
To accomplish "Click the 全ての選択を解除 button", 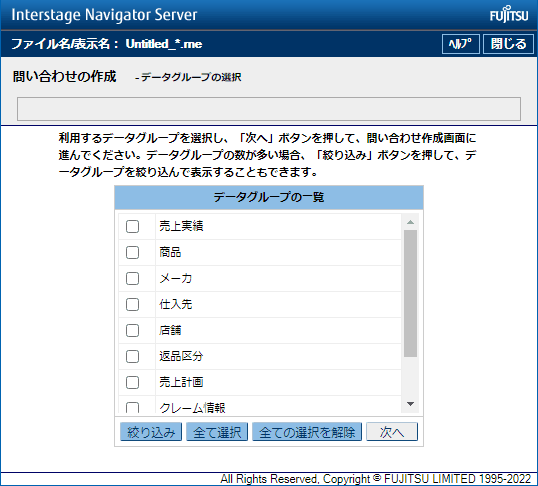I will tap(307, 432).
